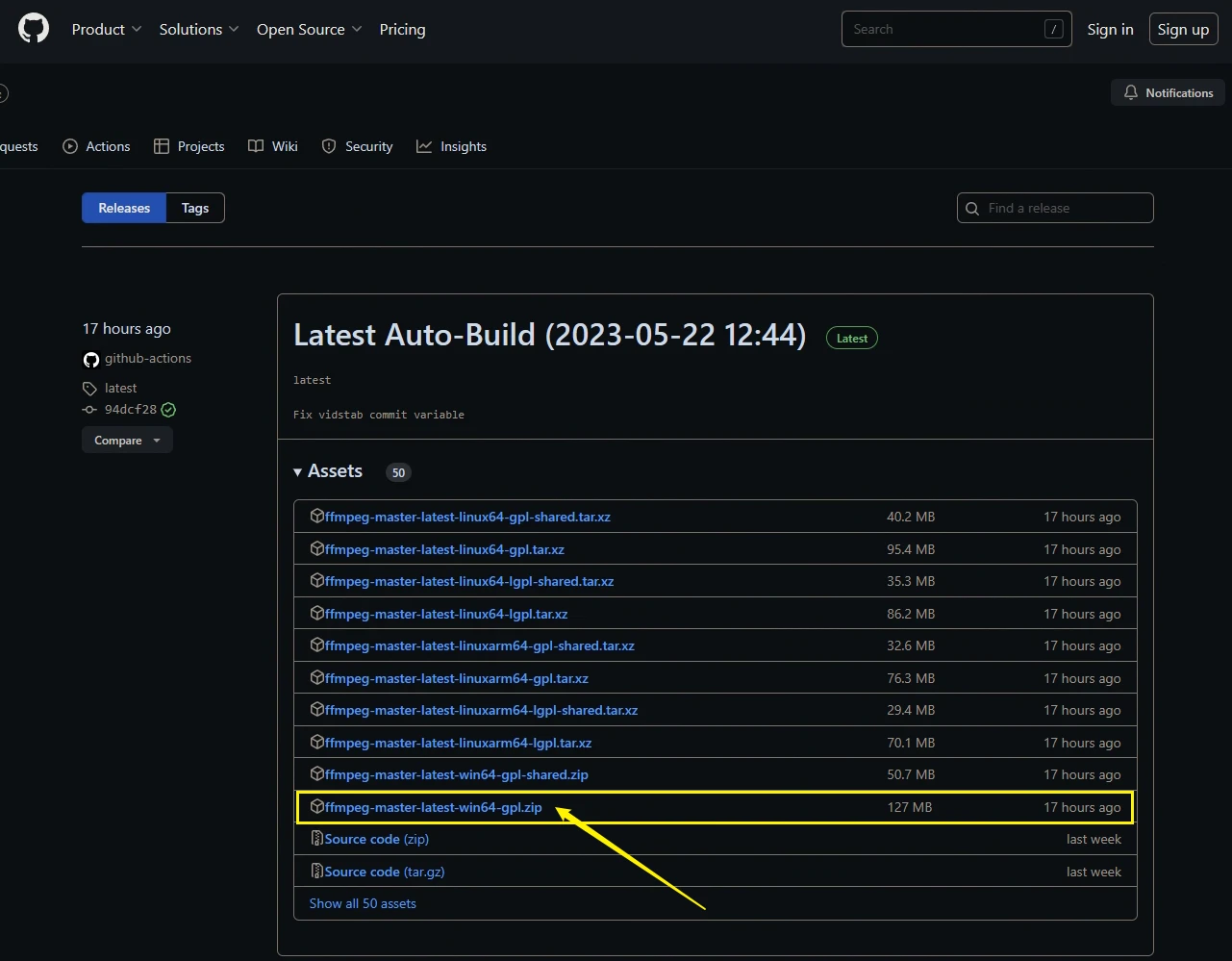This screenshot has width=1232, height=961.
Task: Click package icon of win64-gpl-shared.zip
Action: (x=317, y=774)
